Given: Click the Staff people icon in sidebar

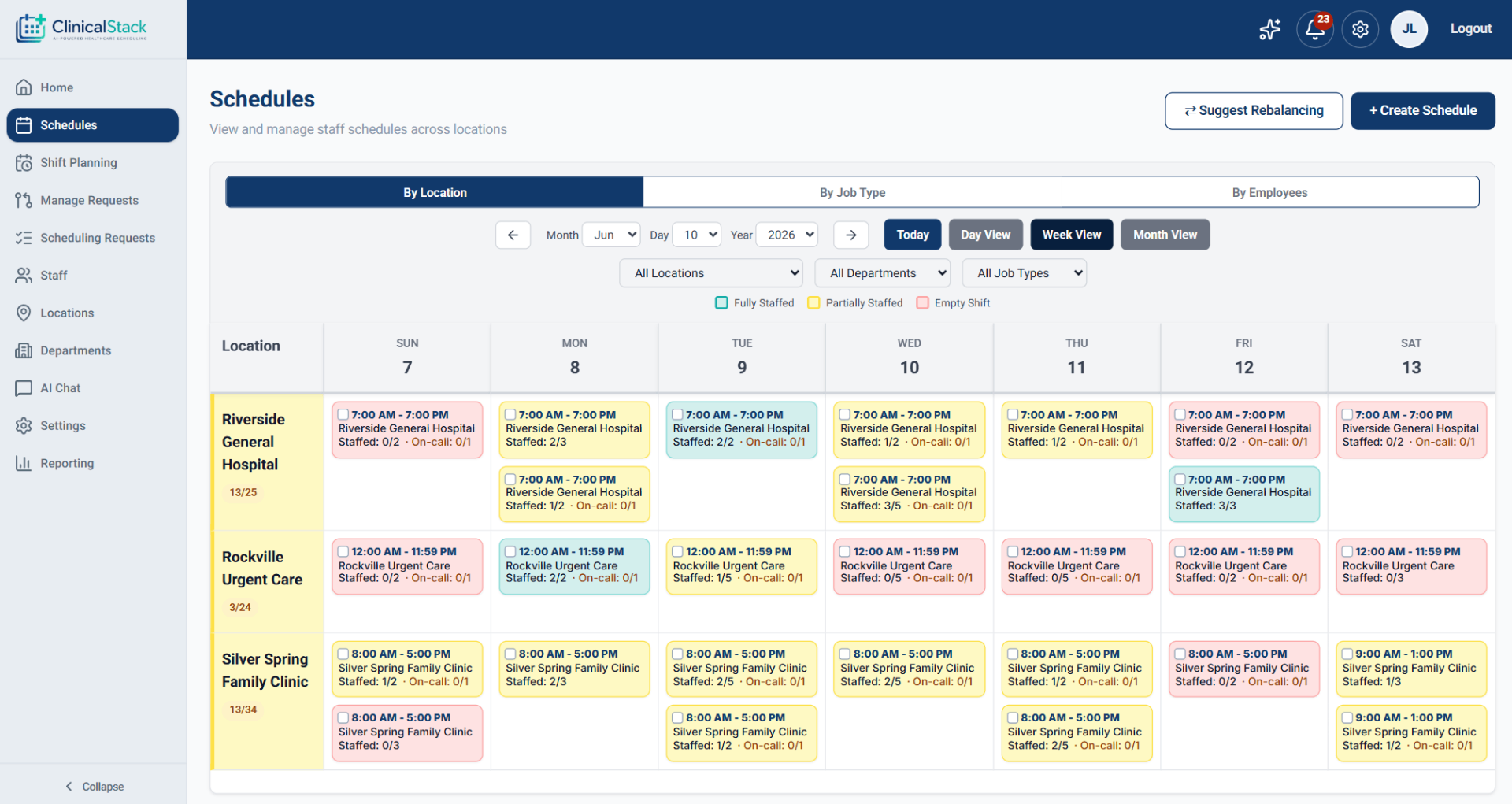Looking at the screenshot, I should click(24, 276).
